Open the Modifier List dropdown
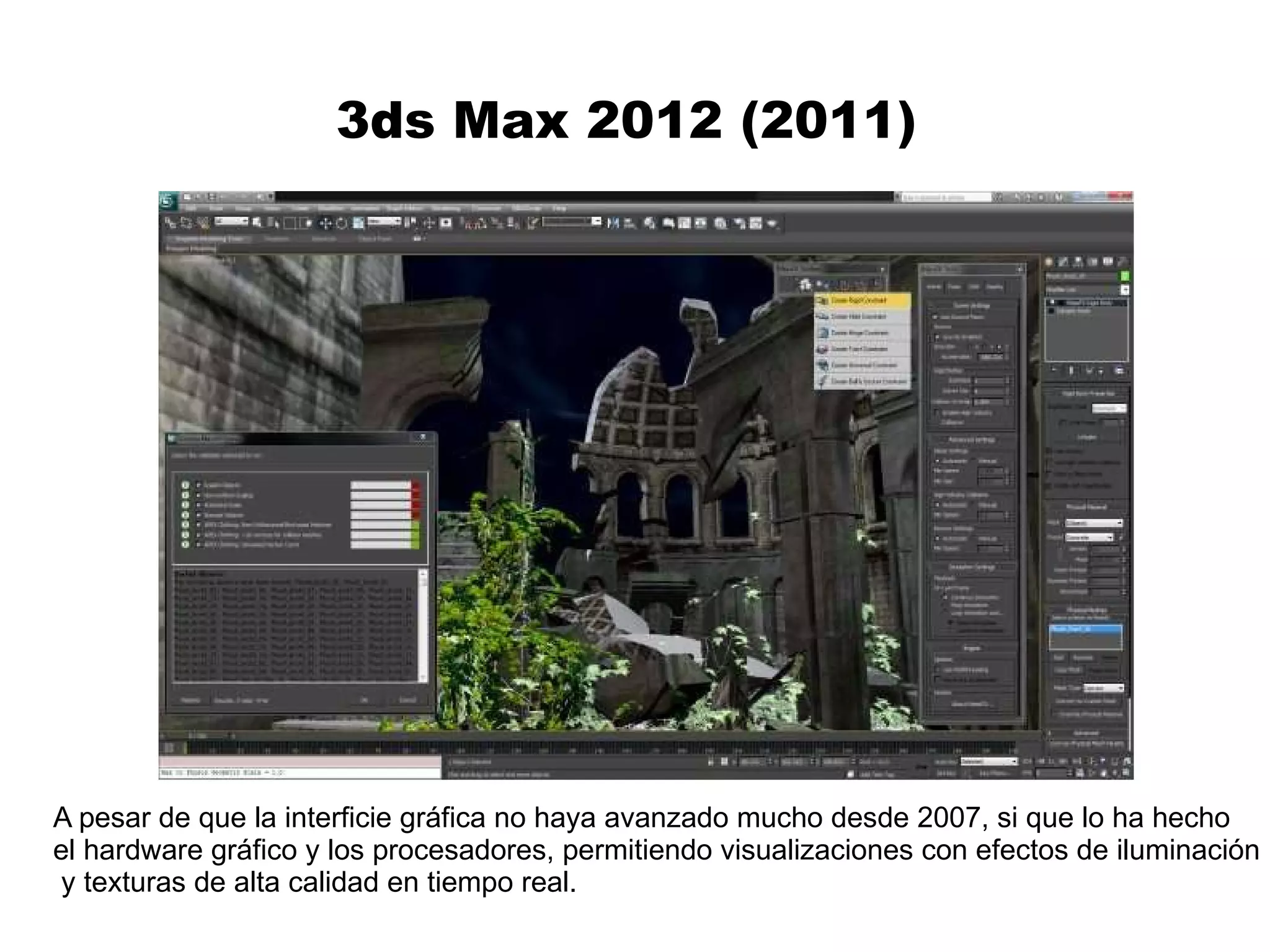The image size is (1270, 952). (x=1087, y=290)
